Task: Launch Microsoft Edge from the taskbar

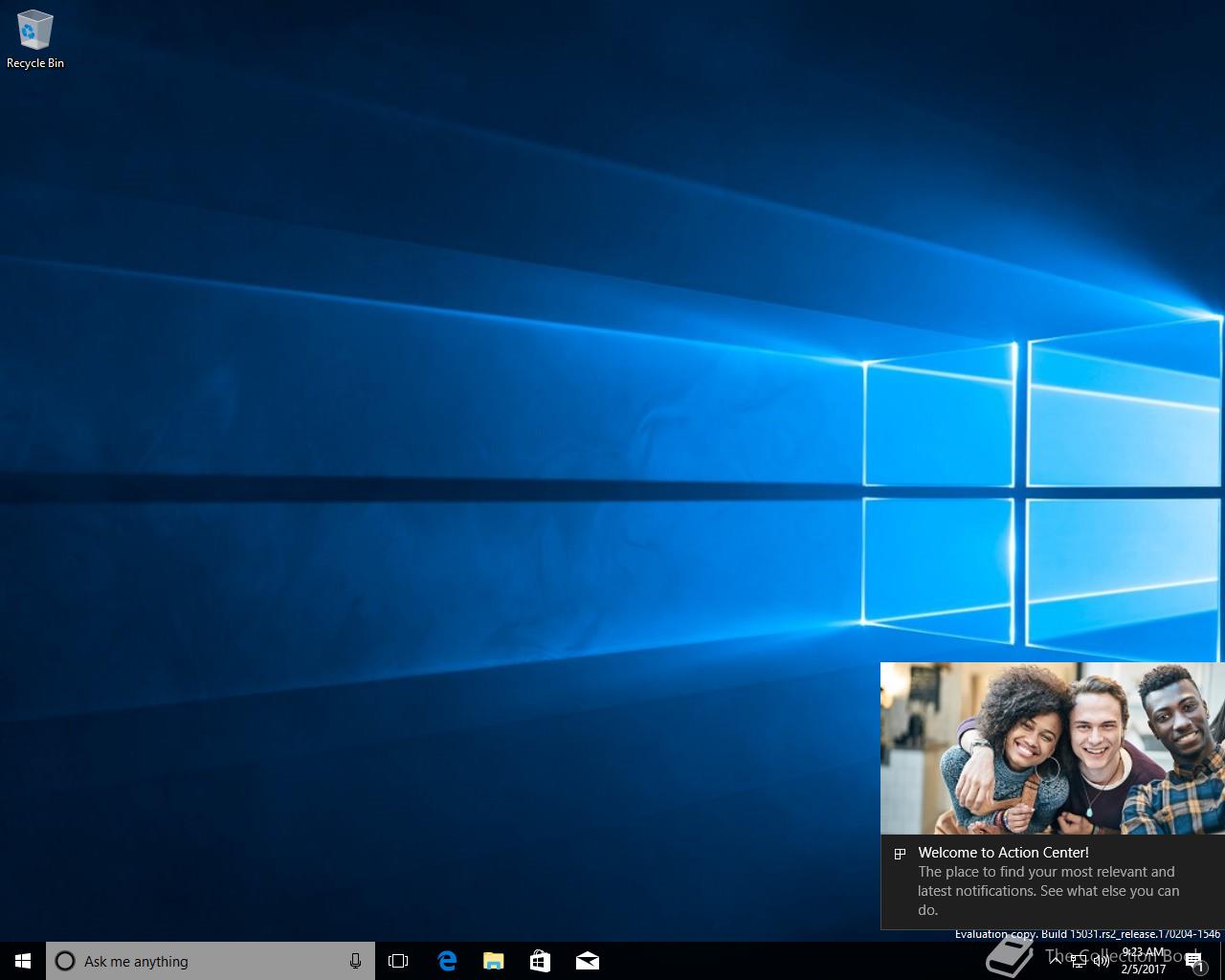Action: pos(447,961)
